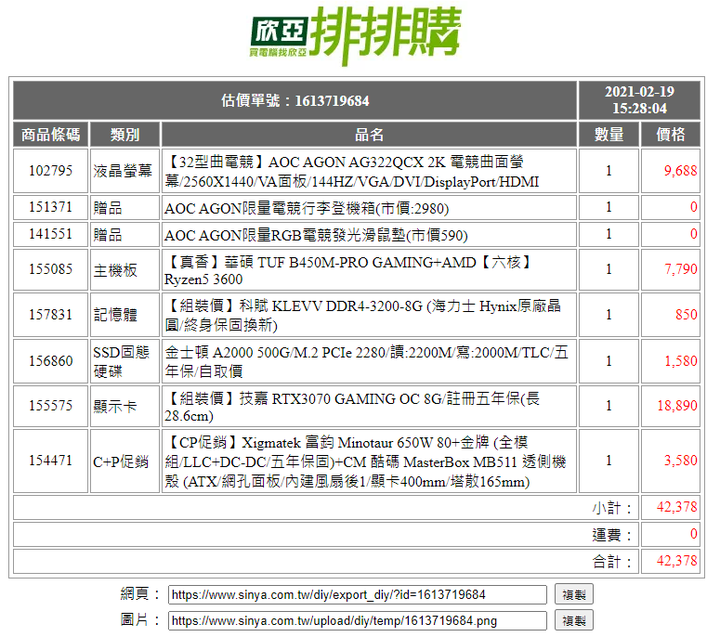The width and height of the screenshot is (720, 637).
Task: Click the price 7,790
Action: click(x=681, y=269)
